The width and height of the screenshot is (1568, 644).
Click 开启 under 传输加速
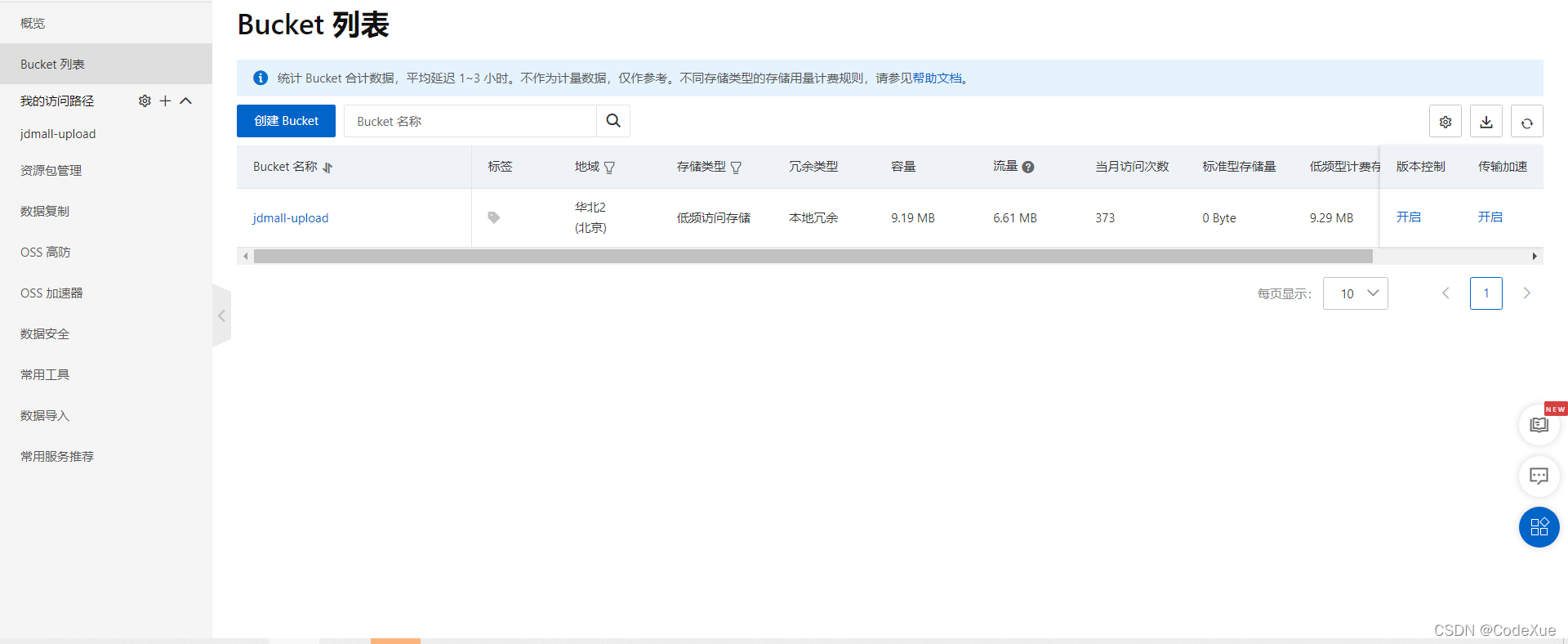1490,217
